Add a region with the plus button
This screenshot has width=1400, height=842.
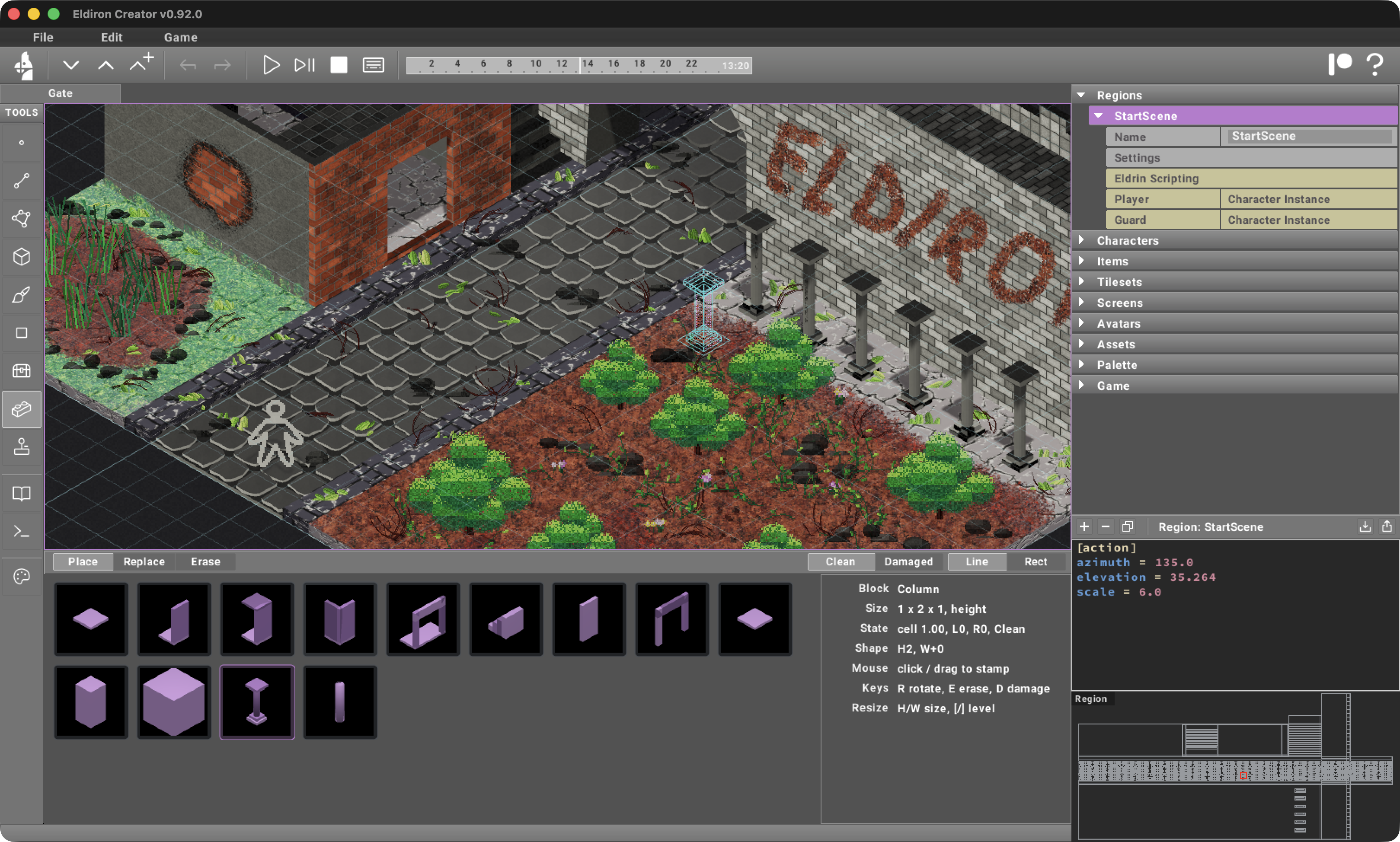pyautogui.click(x=1084, y=526)
